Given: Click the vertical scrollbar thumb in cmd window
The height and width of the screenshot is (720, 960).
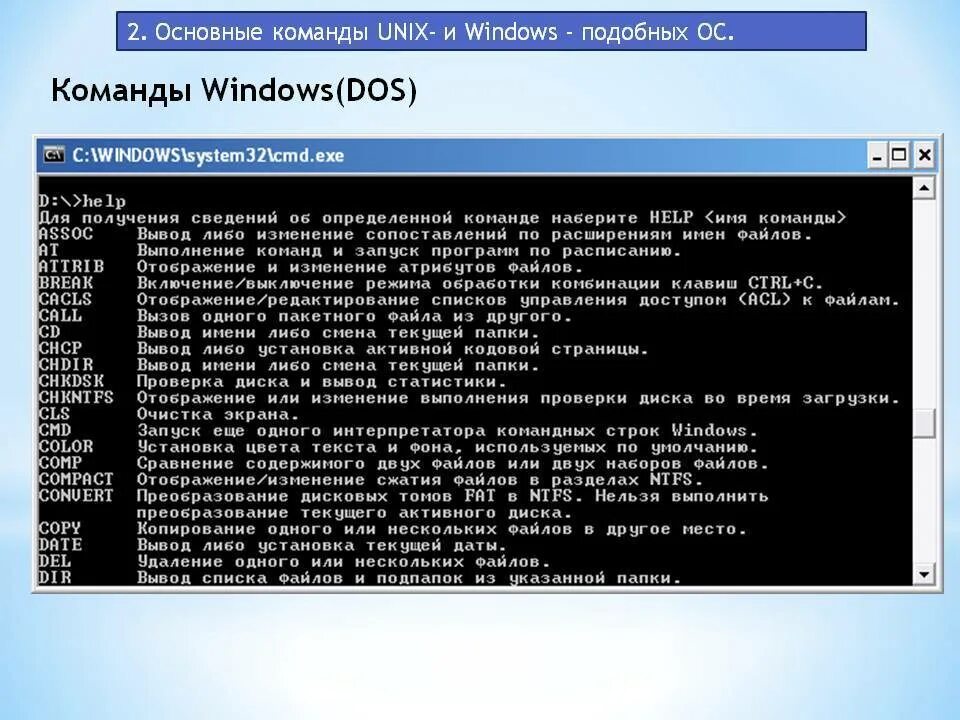Looking at the screenshot, I should (x=924, y=422).
